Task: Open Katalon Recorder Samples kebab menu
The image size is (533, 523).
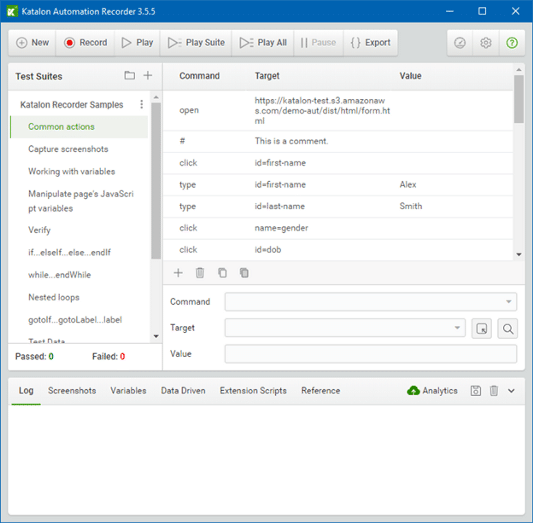Action: click(142, 104)
